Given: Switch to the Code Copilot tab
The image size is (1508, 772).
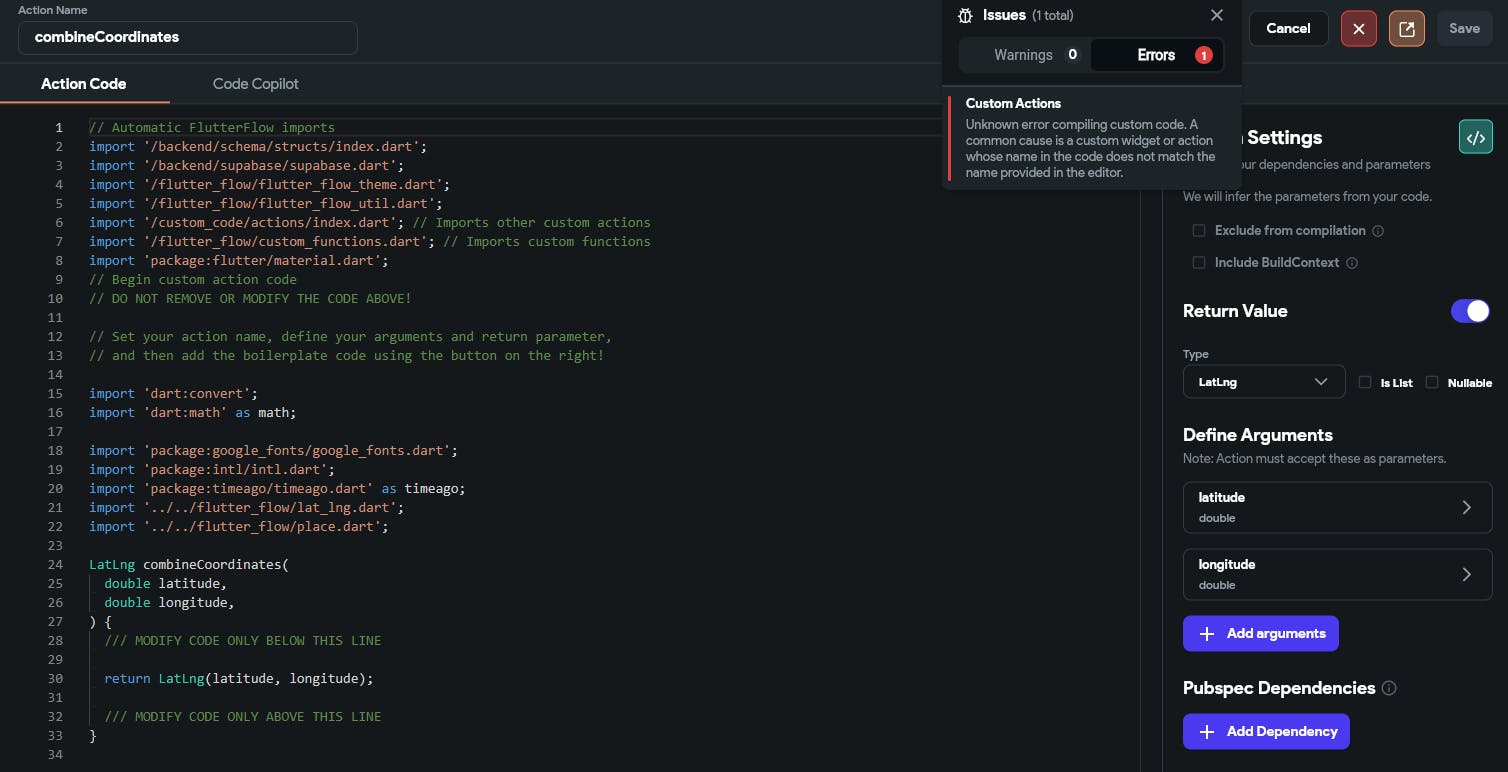Looking at the screenshot, I should point(255,84).
